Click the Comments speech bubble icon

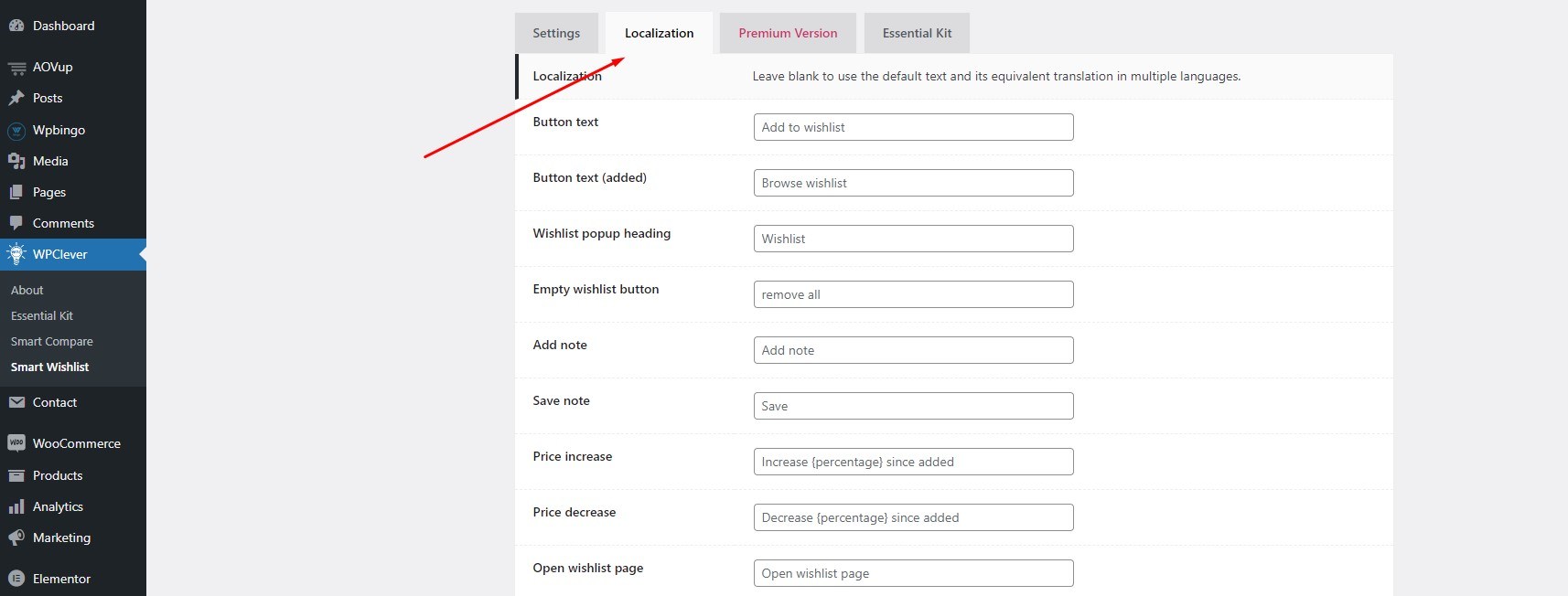tap(16, 223)
